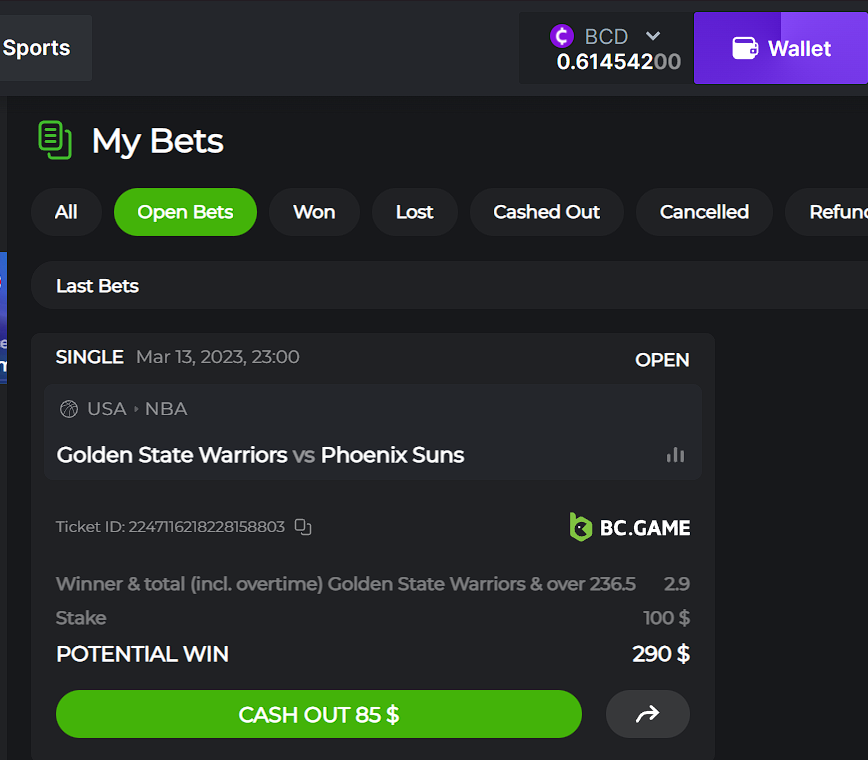
Task: Click the basketball sport icon
Action: (x=69, y=409)
